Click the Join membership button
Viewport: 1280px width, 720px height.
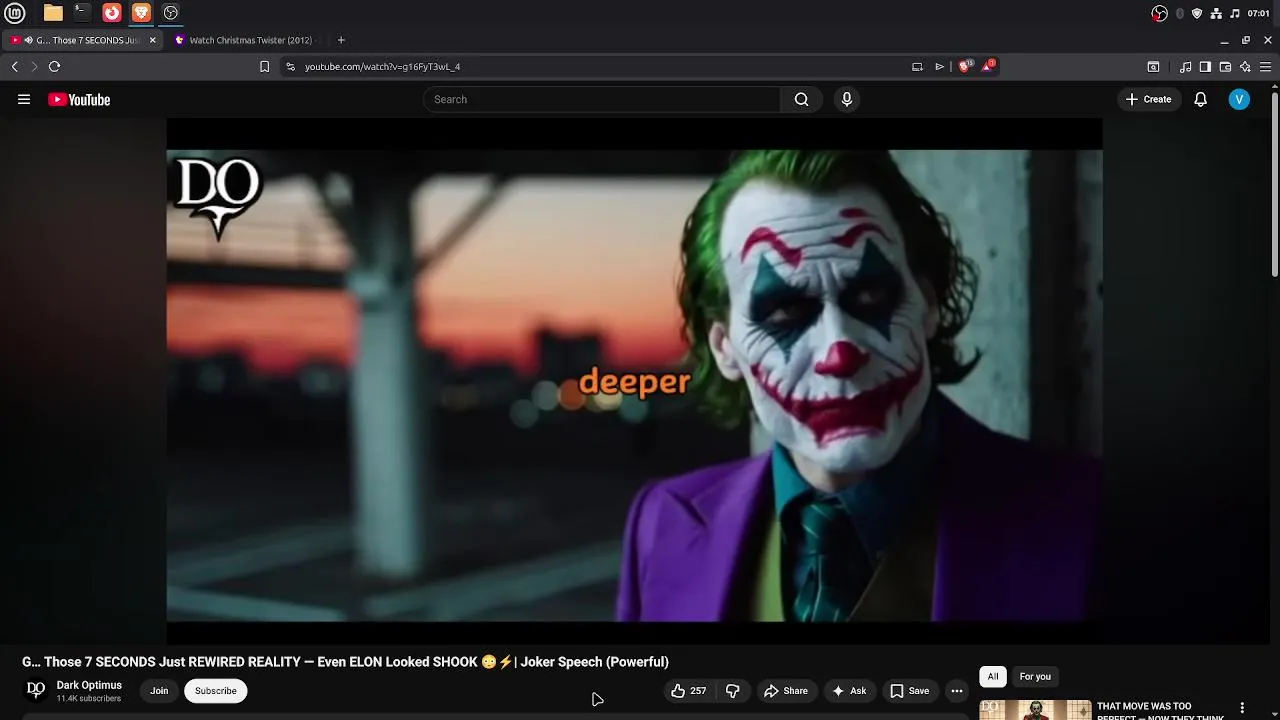159,691
